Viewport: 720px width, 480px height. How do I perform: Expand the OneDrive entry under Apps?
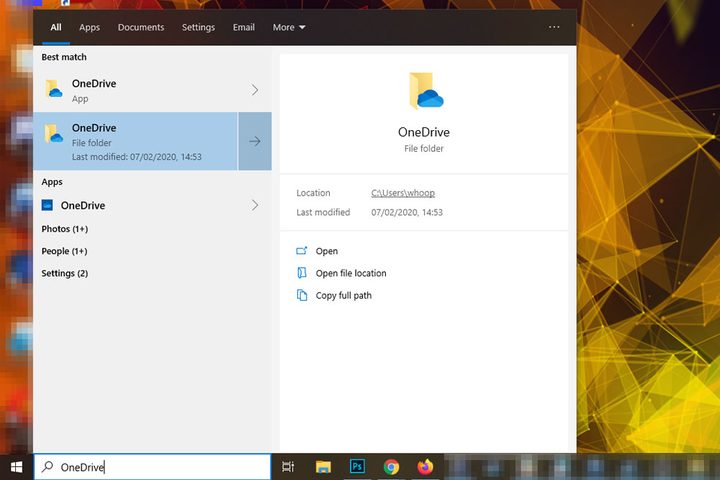click(x=255, y=205)
